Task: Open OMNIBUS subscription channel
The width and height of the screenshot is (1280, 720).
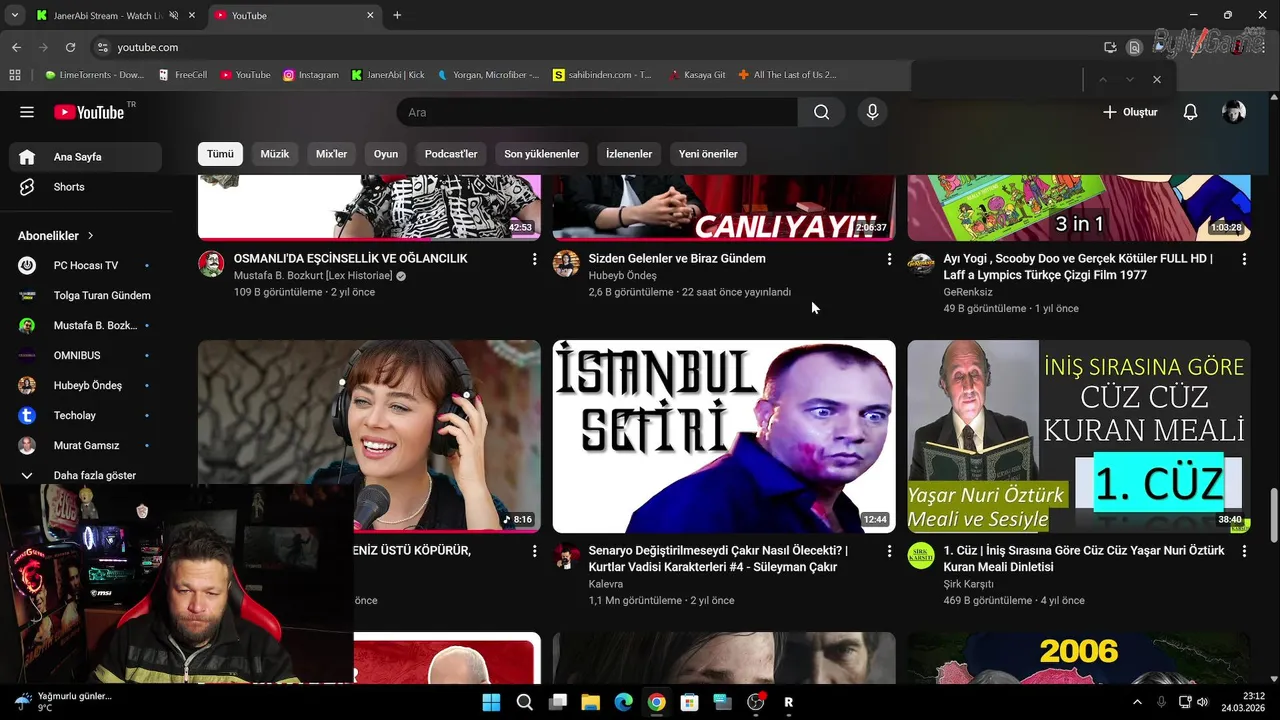Action: [86, 355]
